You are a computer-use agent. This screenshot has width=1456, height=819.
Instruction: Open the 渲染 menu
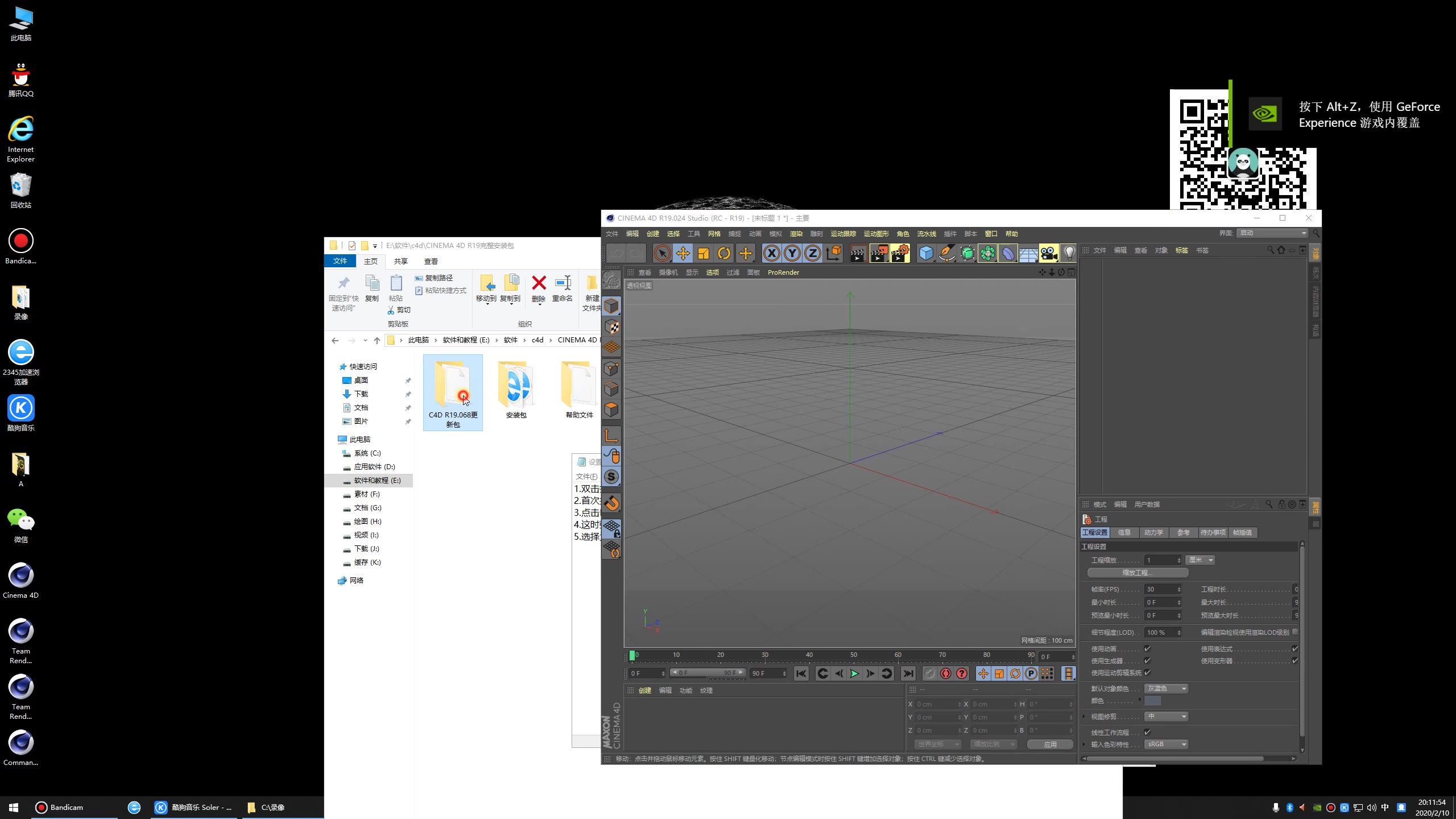coord(796,234)
